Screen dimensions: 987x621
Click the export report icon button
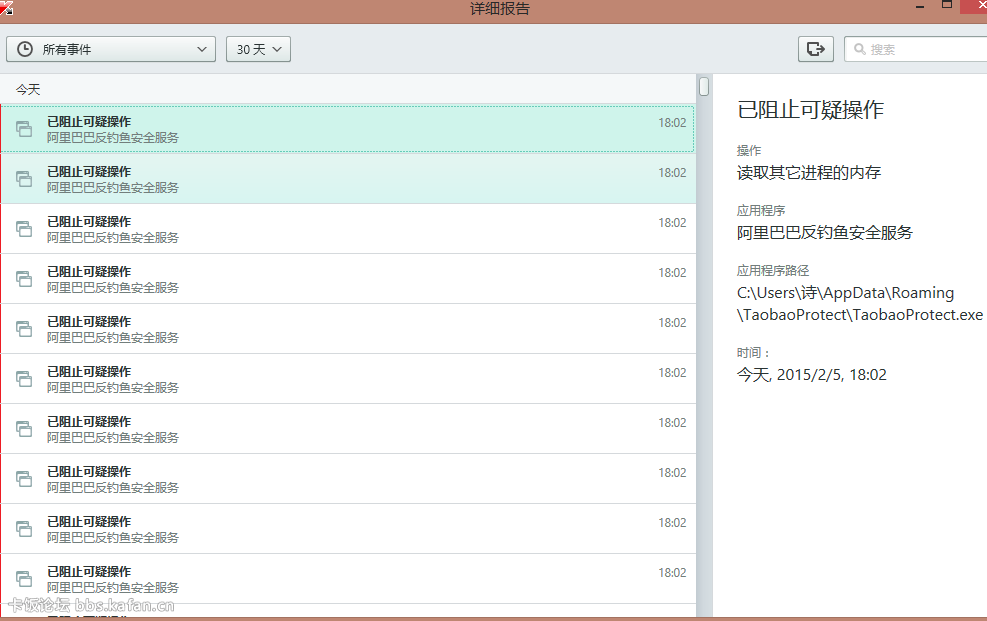(816, 49)
